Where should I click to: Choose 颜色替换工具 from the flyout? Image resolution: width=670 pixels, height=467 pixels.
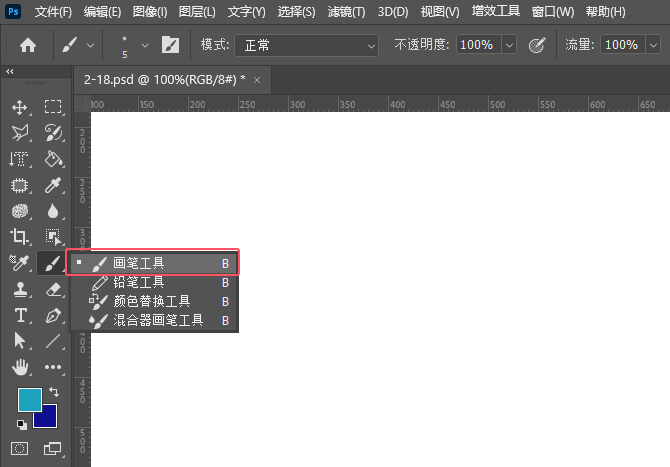(x=154, y=301)
